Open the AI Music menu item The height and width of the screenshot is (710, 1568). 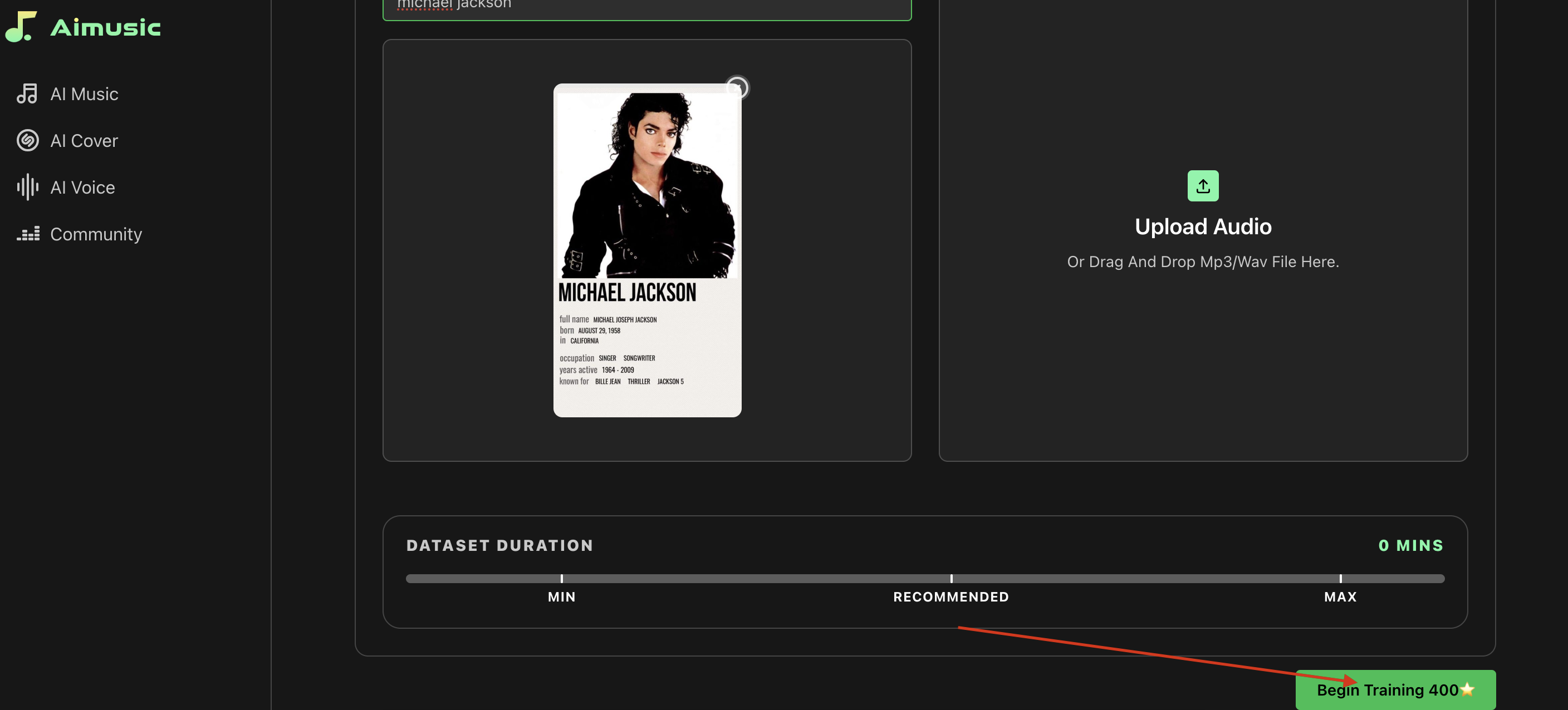pyautogui.click(x=84, y=93)
